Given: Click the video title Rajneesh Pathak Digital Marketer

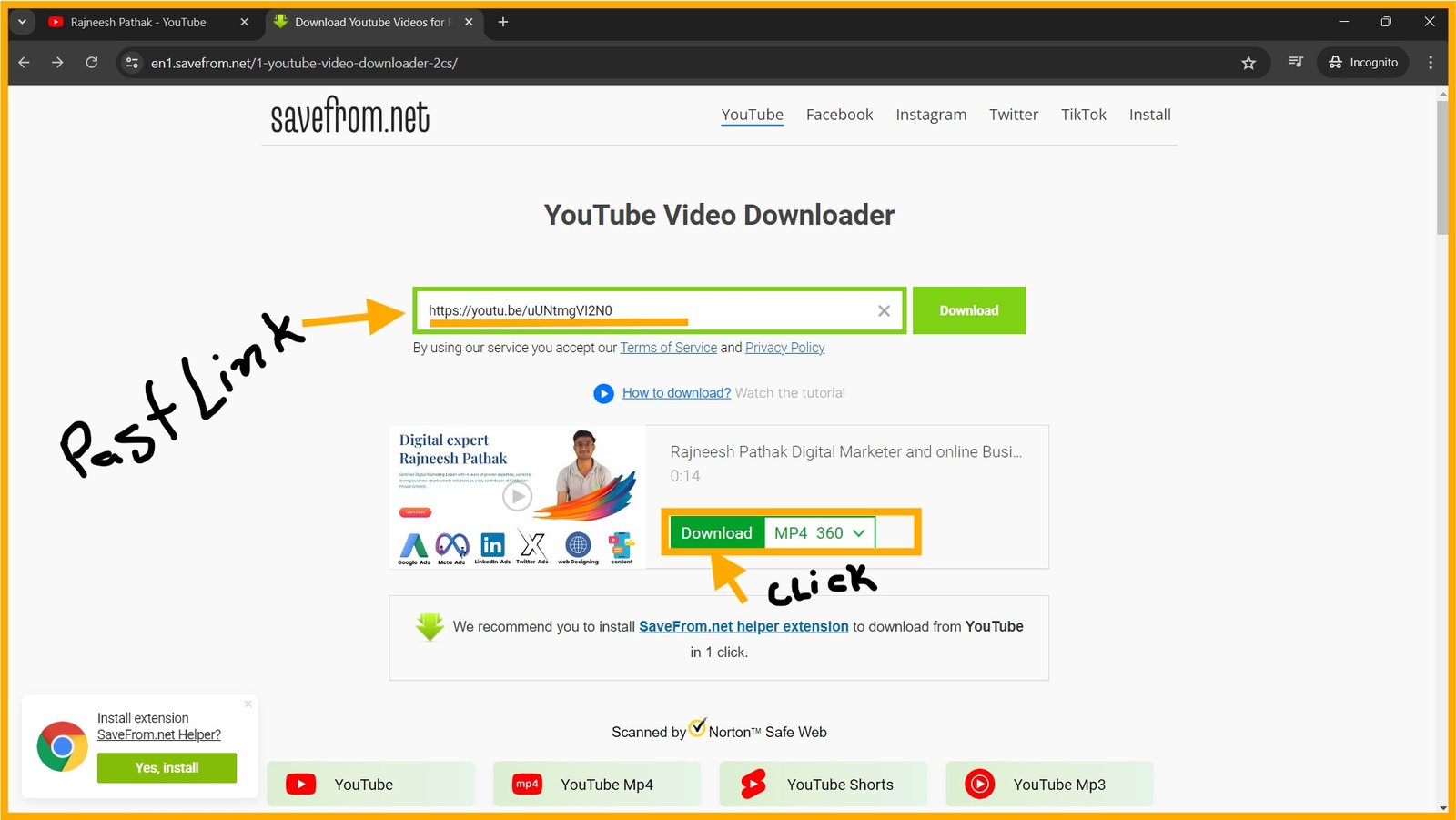Looking at the screenshot, I should (846, 451).
